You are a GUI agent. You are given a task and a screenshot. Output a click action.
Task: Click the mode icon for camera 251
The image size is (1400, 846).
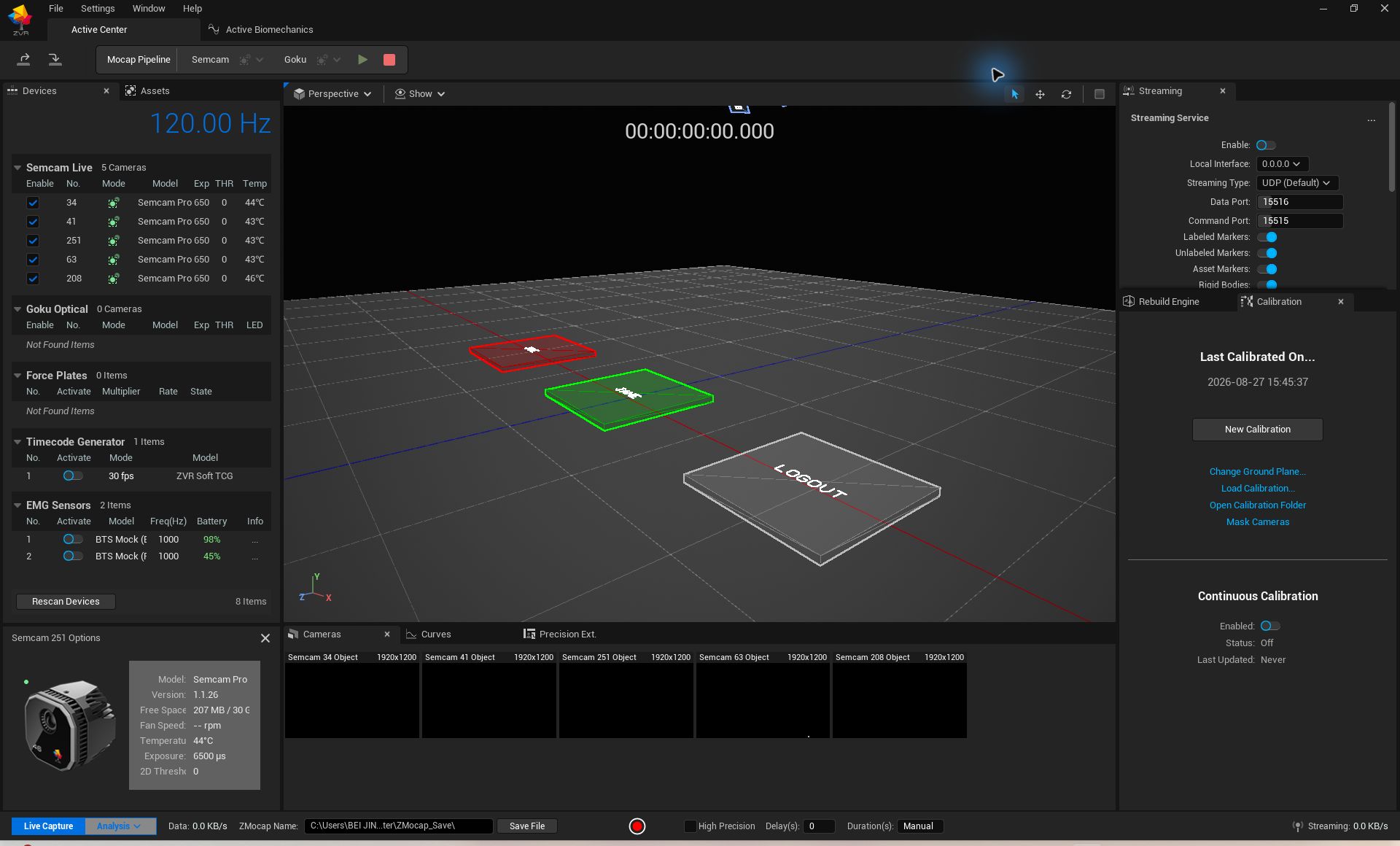click(113, 241)
